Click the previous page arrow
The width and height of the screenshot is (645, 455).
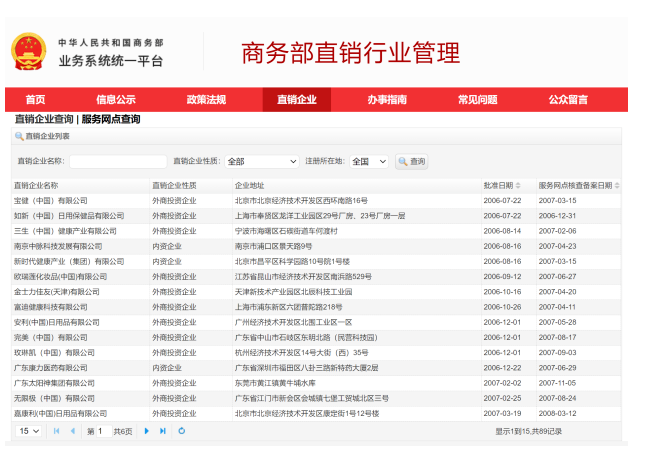pyautogui.click(x=72, y=431)
